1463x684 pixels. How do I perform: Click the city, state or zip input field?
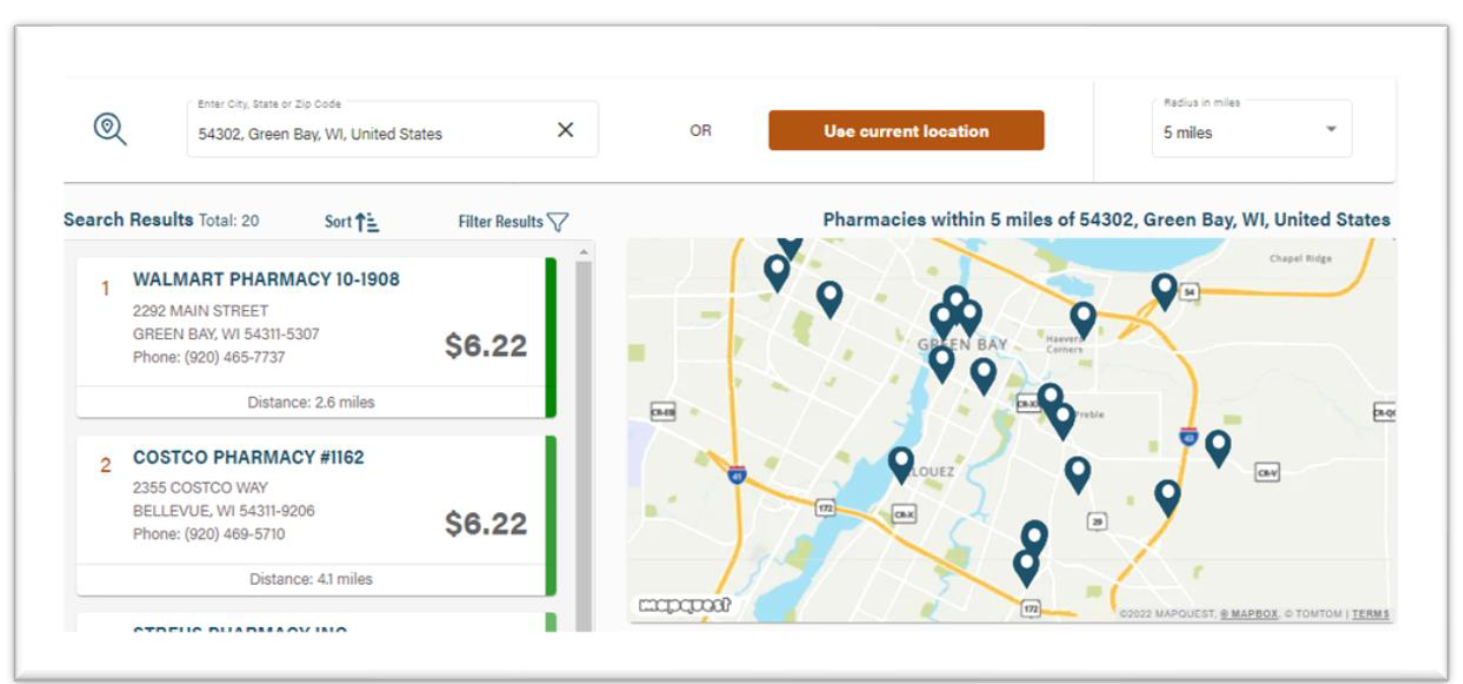click(x=370, y=134)
